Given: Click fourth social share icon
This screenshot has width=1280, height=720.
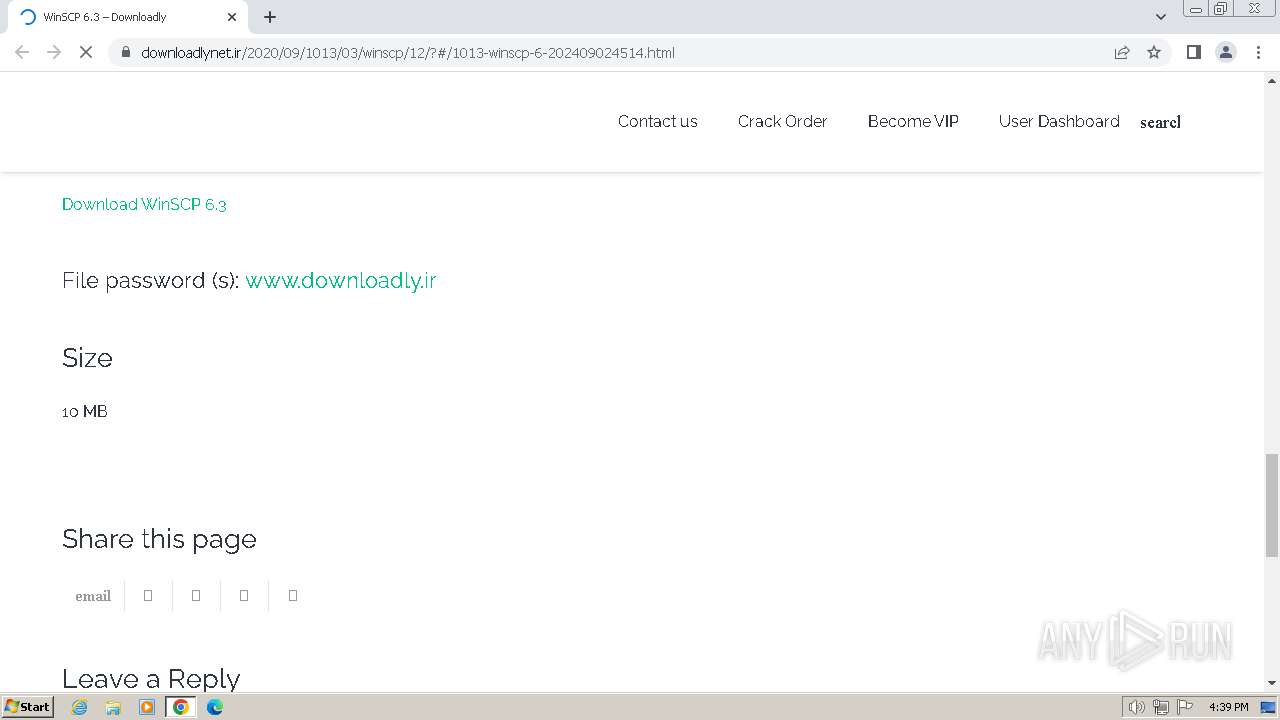Looking at the screenshot, I should pyautogui.click(x=293, y=595).
